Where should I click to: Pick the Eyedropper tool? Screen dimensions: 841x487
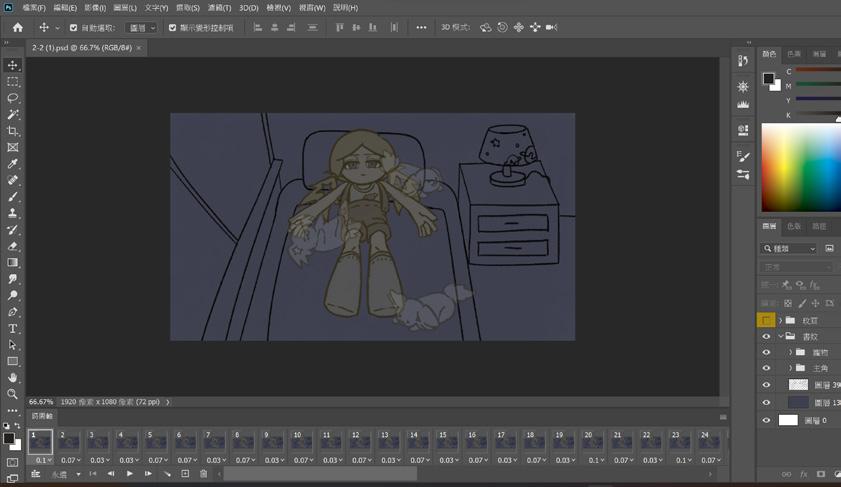tap(13, 164)
